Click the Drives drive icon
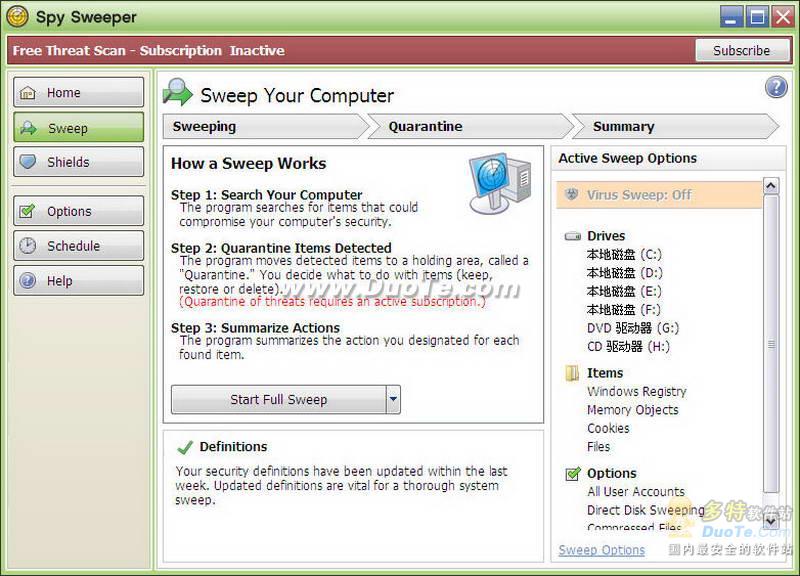800x576 pixels. tap(573, 236)
